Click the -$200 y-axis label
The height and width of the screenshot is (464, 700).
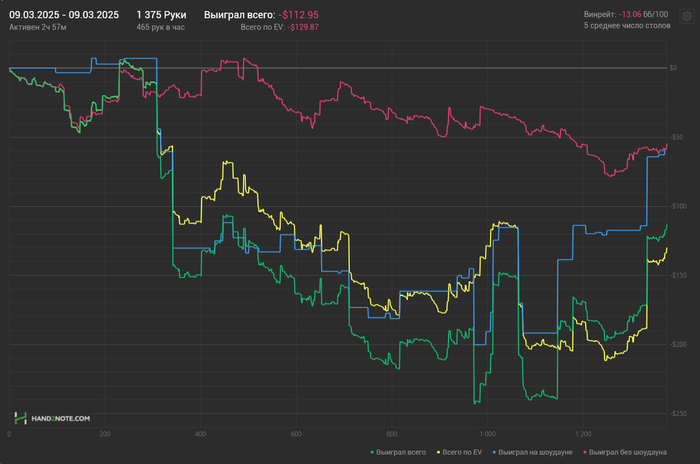(x=677, y=344)
